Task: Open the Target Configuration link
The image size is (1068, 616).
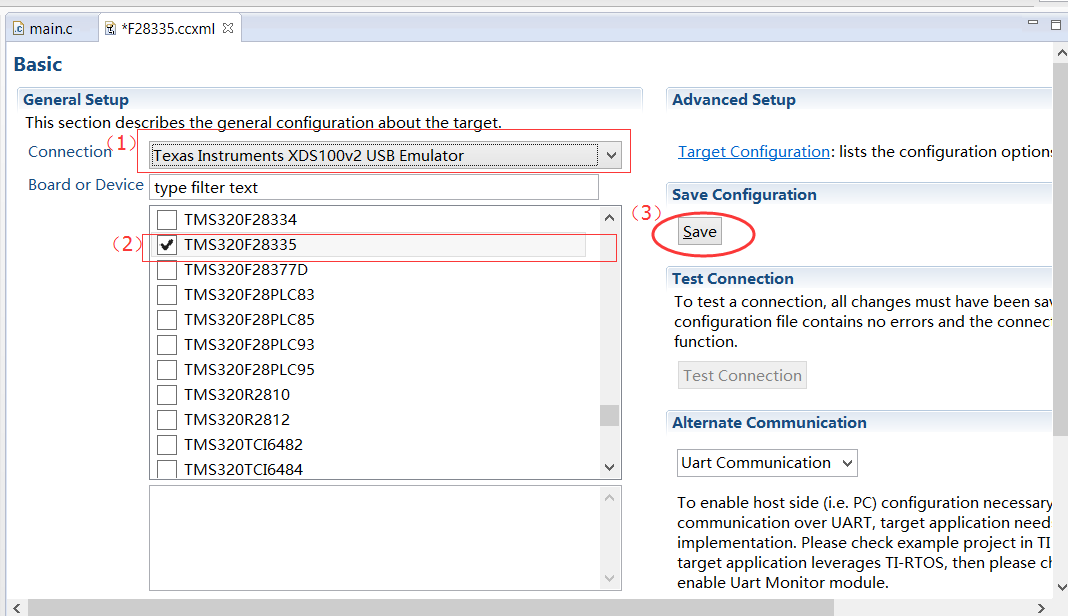Action: click(753, 152)
